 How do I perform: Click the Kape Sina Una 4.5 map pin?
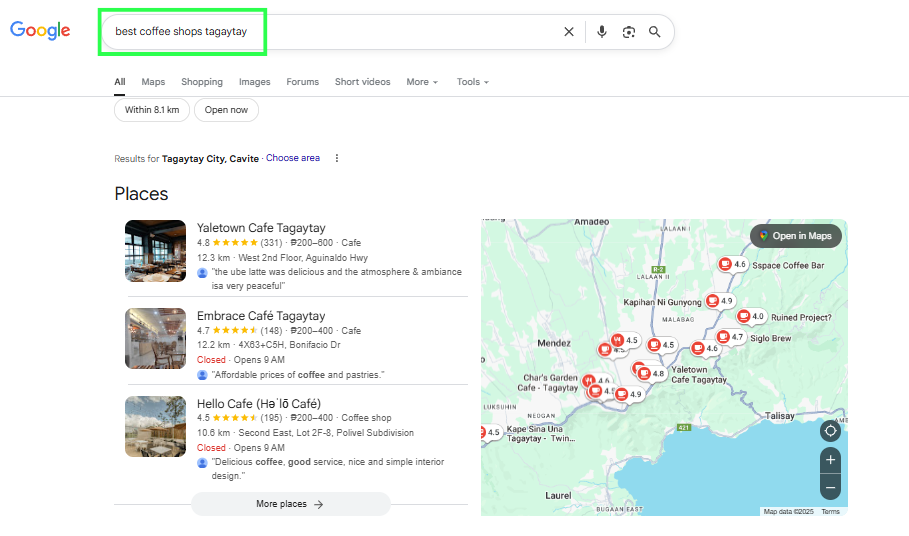pos(490,432)
